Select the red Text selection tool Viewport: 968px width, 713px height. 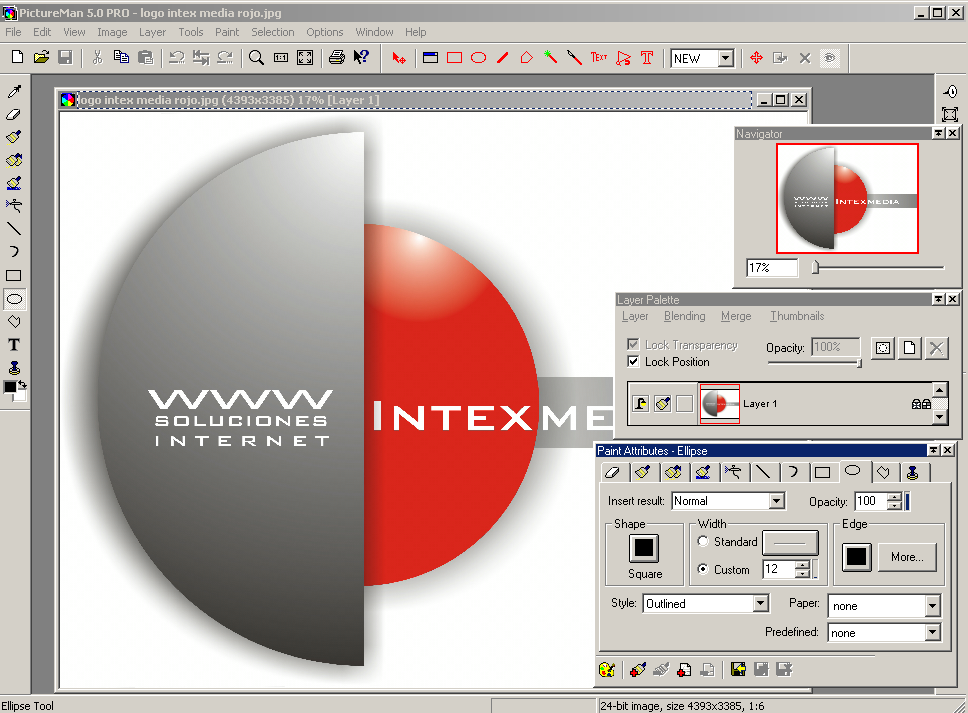coord(598,57)
